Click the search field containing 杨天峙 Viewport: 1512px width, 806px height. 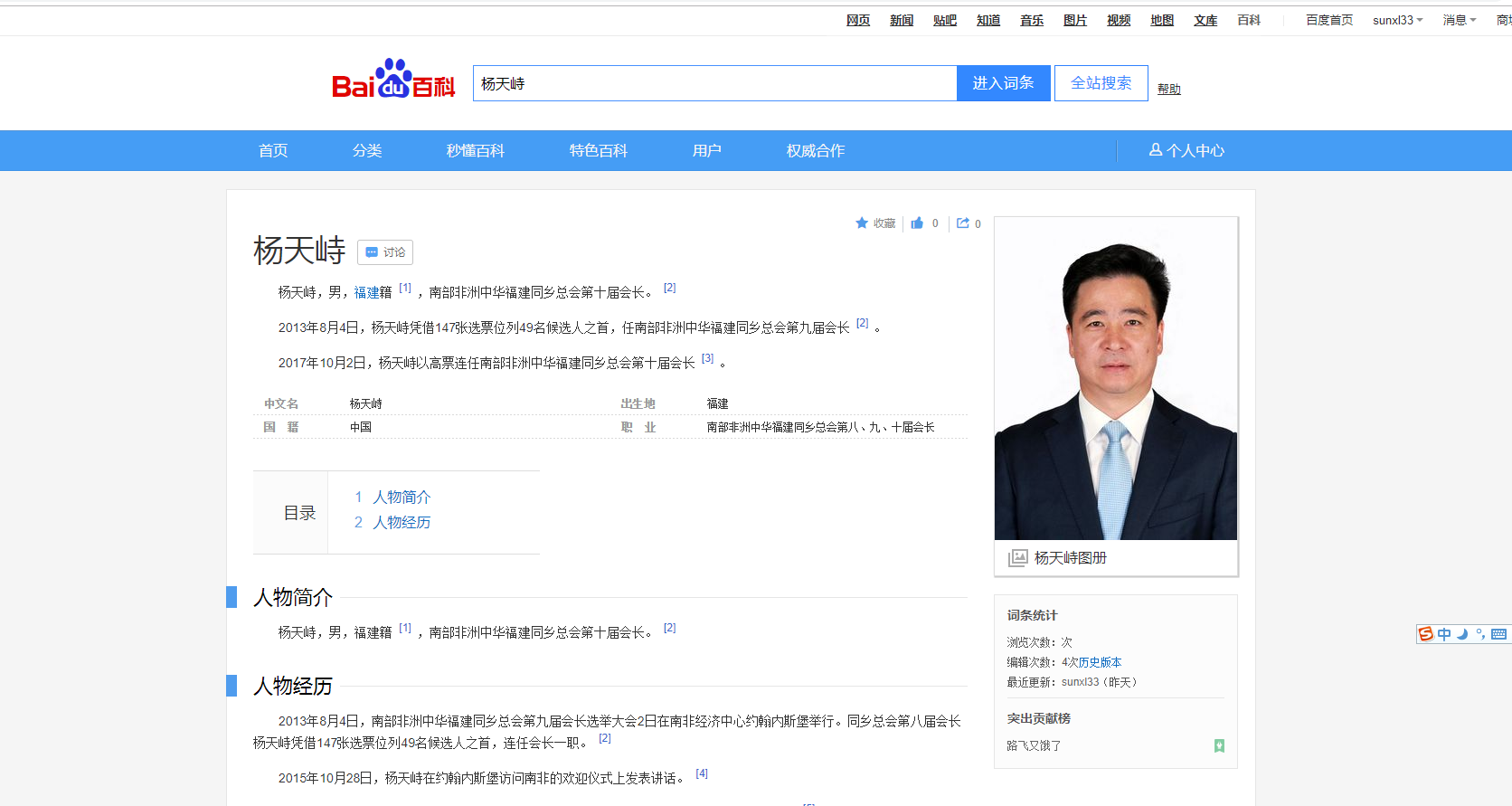(714, 83)
